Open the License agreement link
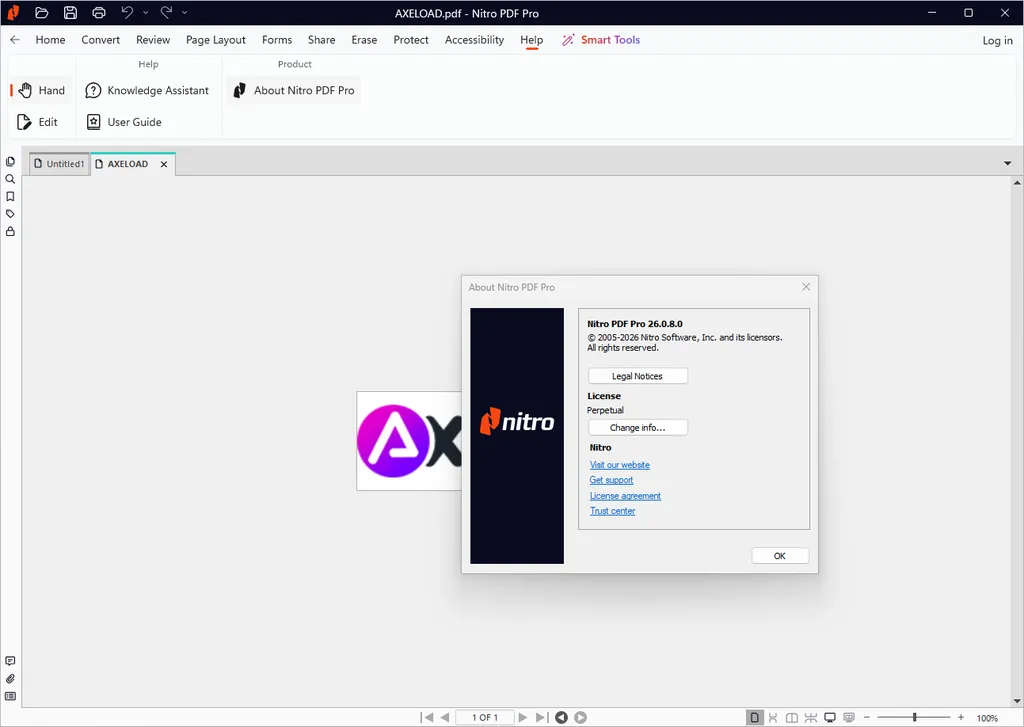 625,496
